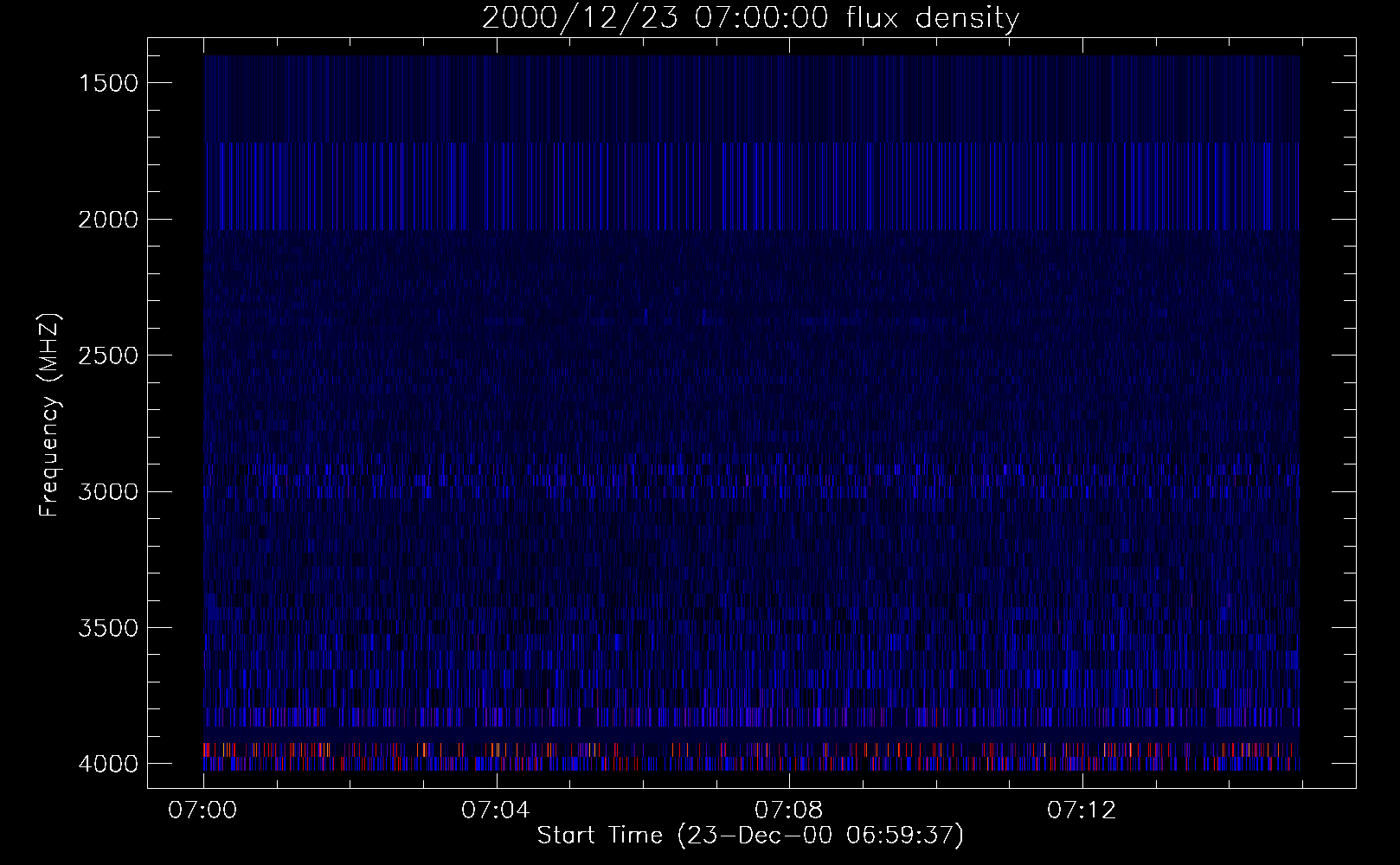Click the 07:04 time tick label
Screen dimensions: 1400x865
[x=495, y=811]
